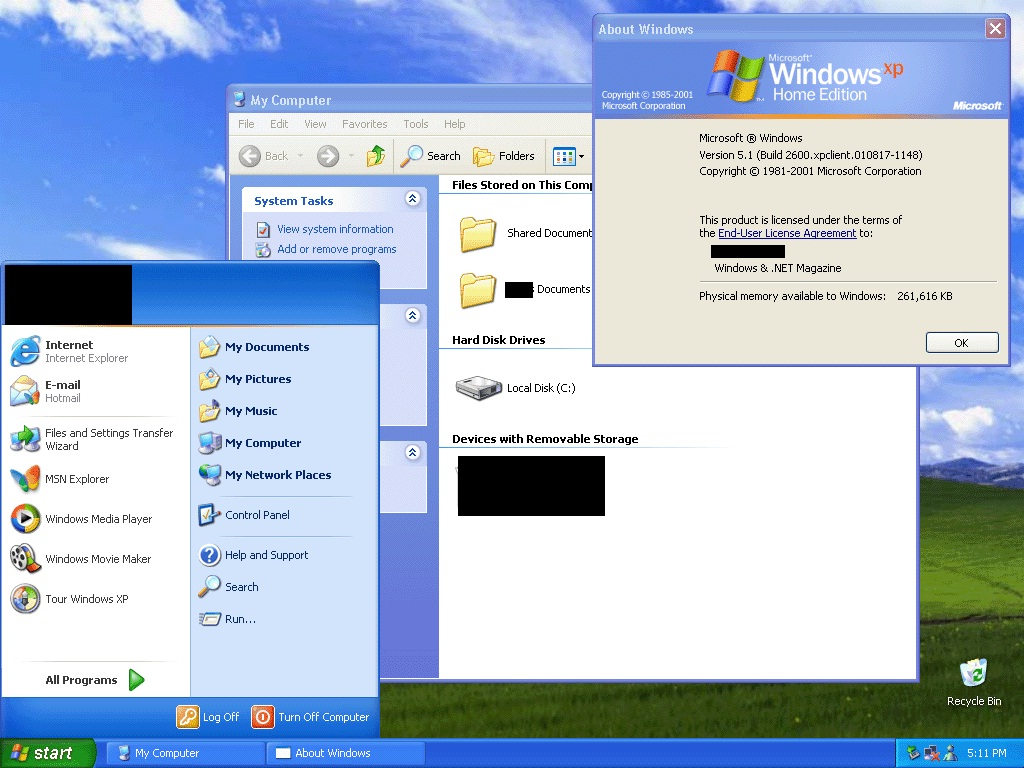Open My Music folder

(x=238, y=411)
